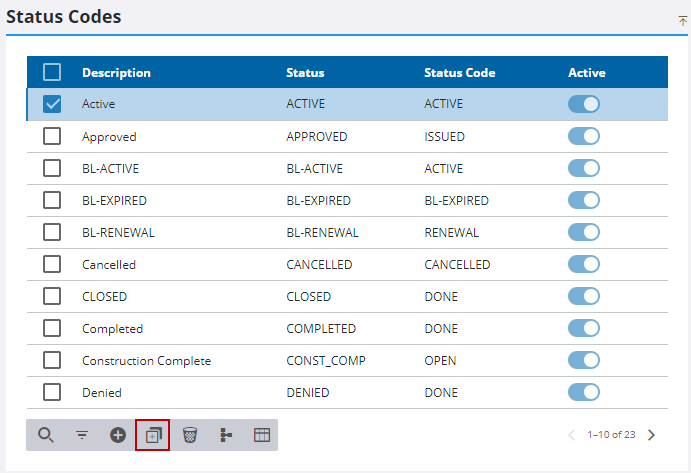691x473 pixels.
Task: Toggle Active switch for CLOSED row
Action: point(584,296)
